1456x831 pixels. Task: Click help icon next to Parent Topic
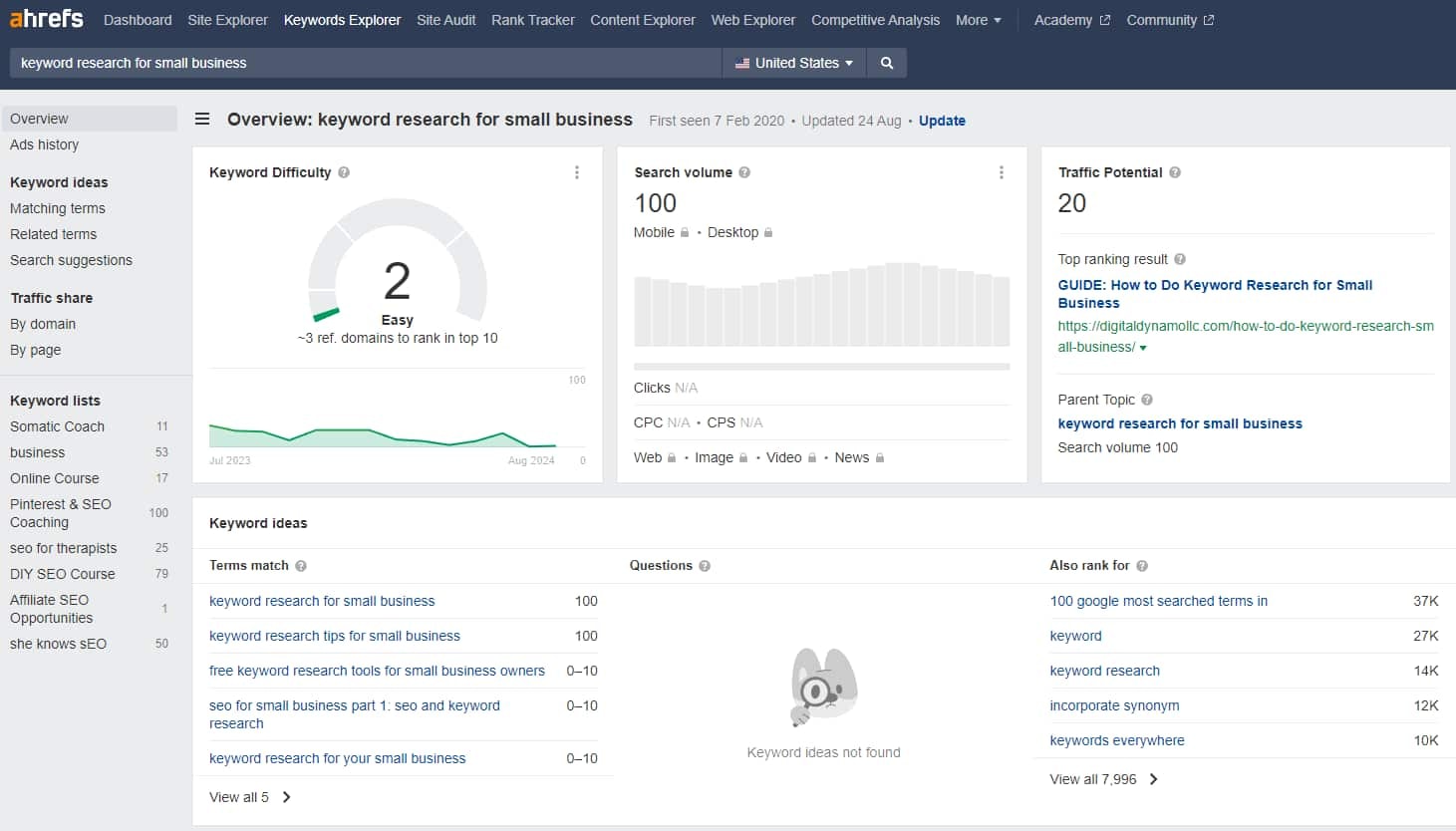tap(1147, 400)
